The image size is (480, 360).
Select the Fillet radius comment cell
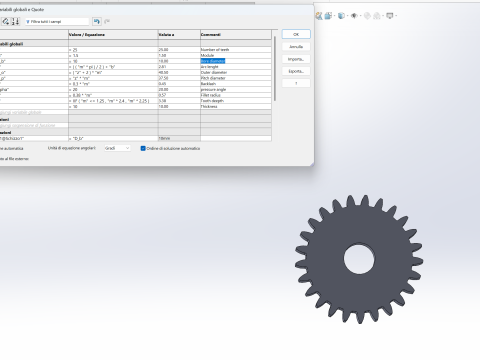(x=236, y=95)
